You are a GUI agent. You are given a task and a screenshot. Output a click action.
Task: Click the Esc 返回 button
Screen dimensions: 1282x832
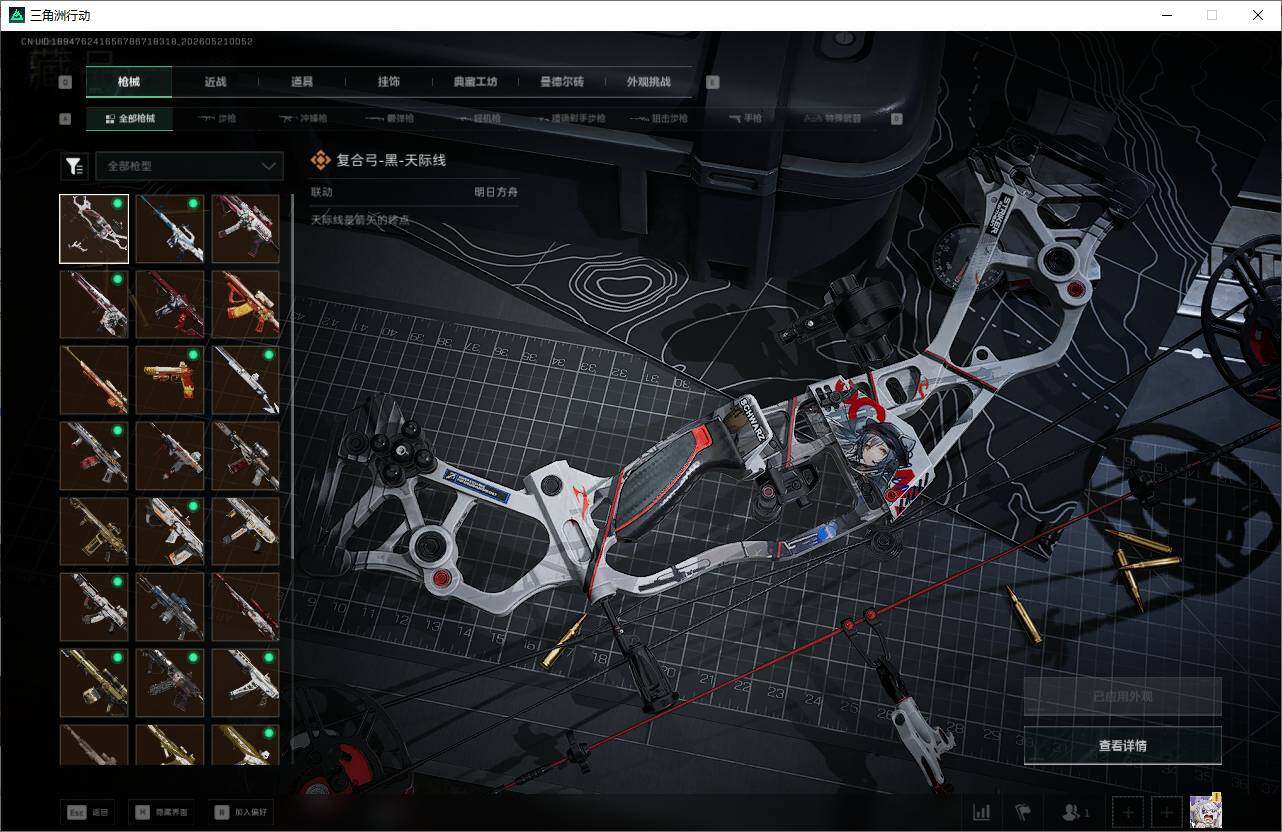88,812
